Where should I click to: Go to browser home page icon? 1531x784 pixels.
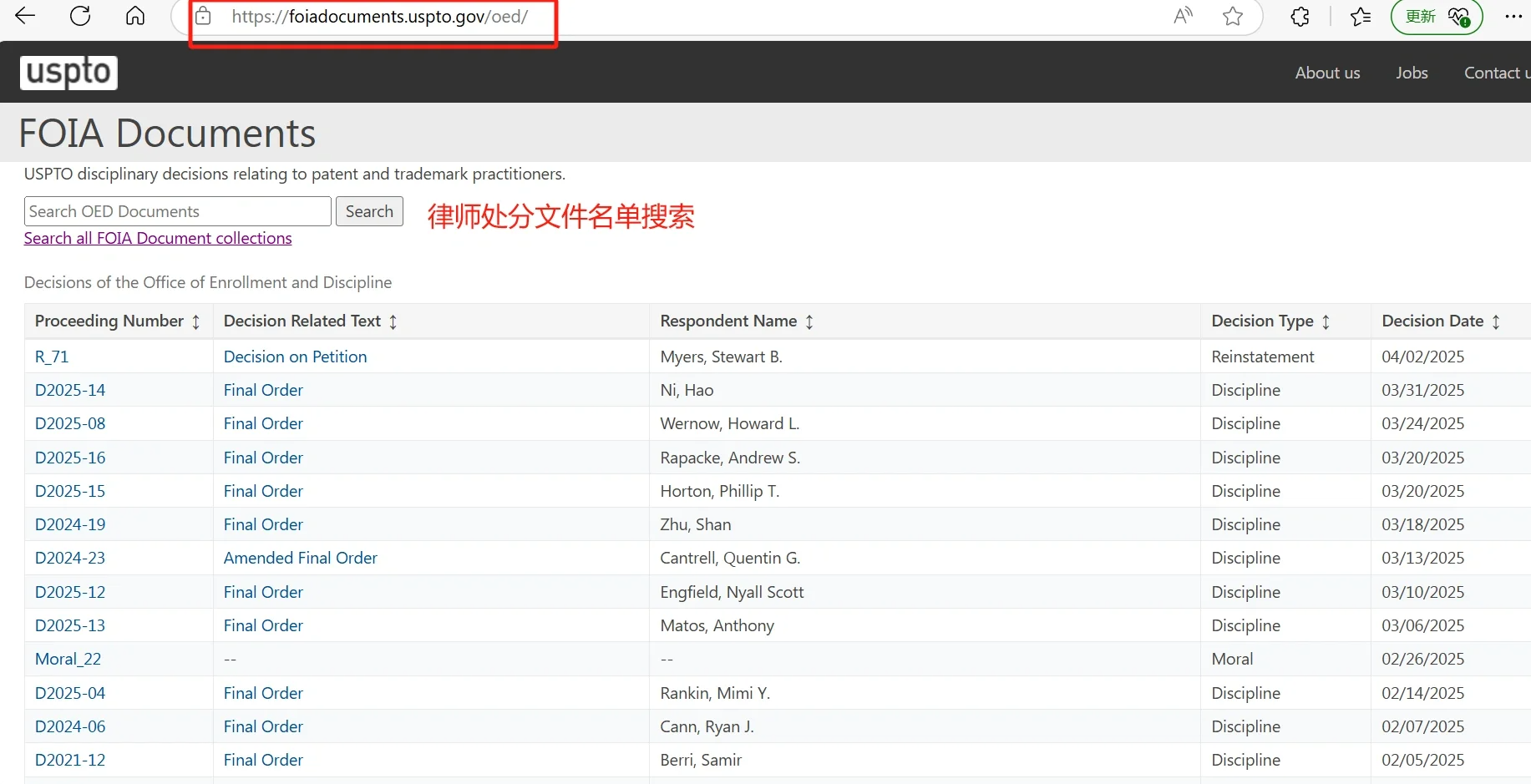(135, 16)
